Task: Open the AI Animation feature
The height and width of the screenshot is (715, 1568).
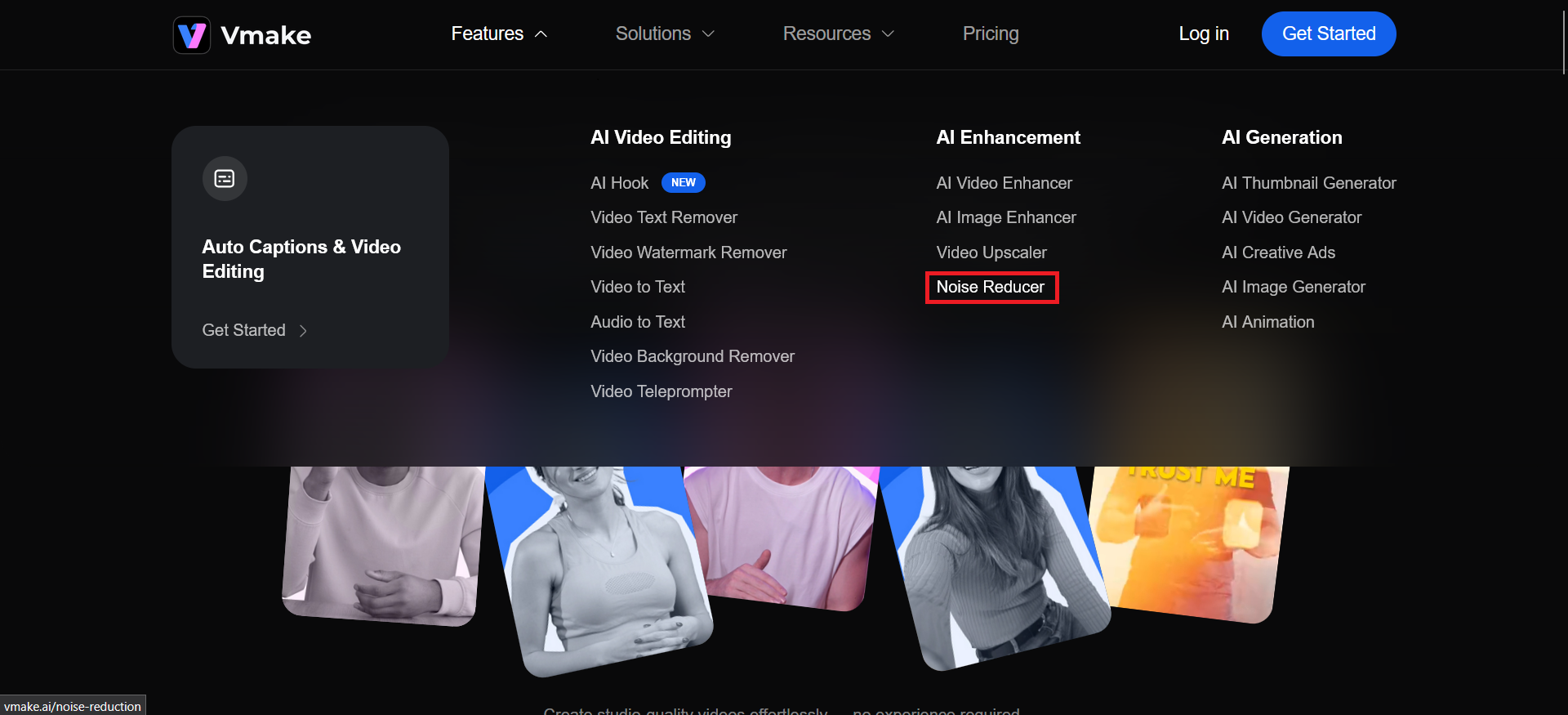Action: [x=1267, y=322]
